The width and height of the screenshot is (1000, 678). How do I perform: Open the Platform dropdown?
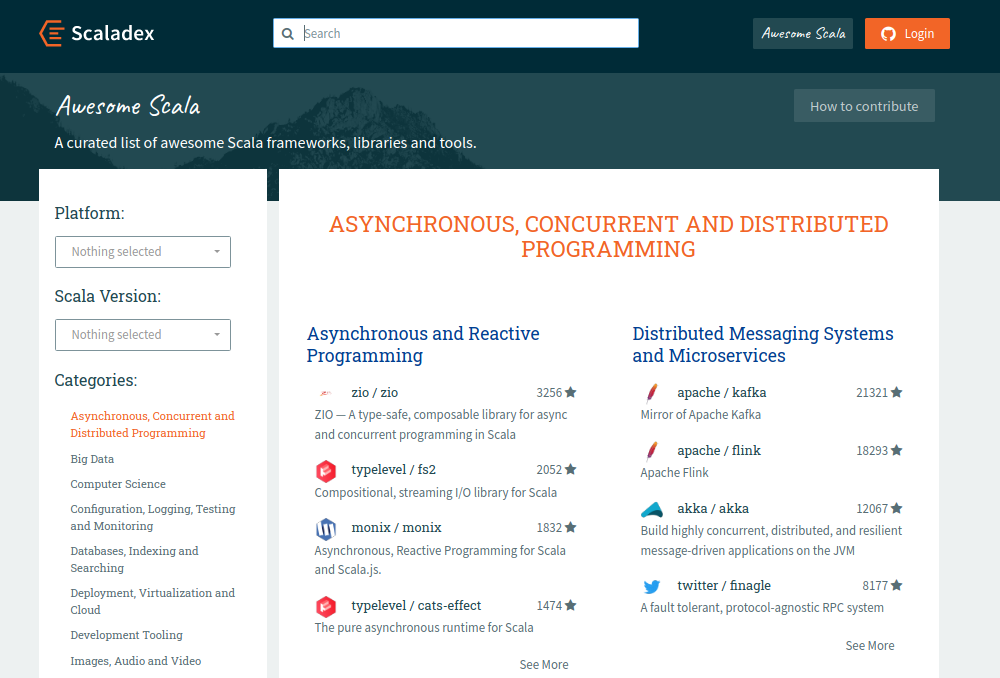pyautogui.click(x=143, y=252)
